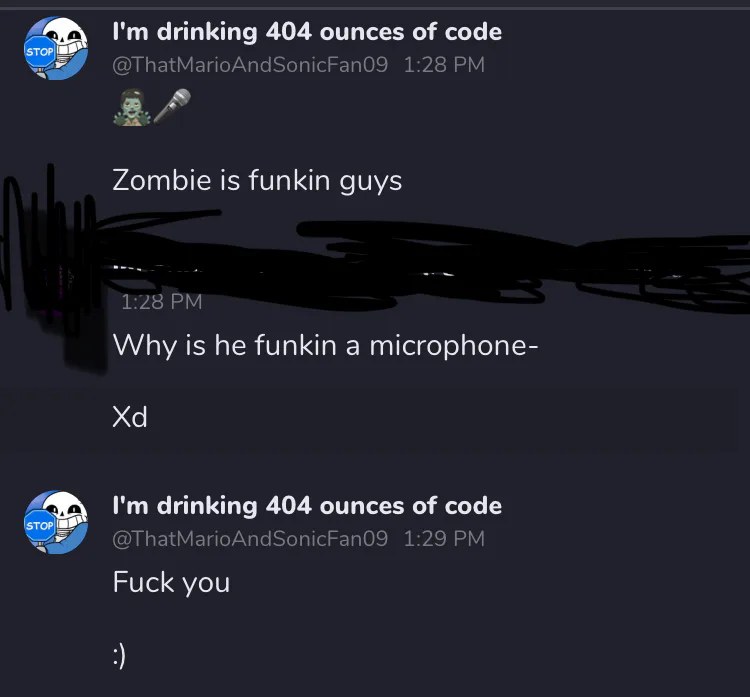Click the STOP sign in the top avatar

39,52
